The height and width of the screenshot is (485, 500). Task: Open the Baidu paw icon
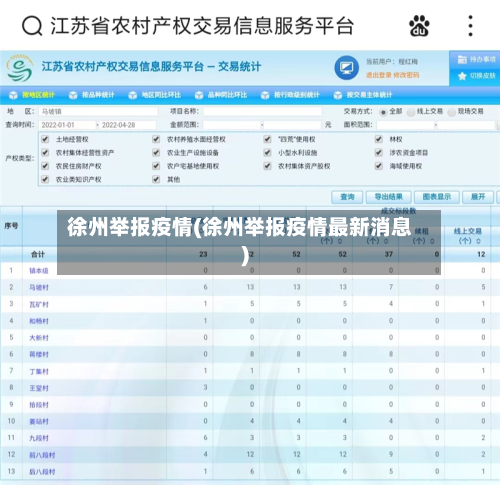[419, 26]
